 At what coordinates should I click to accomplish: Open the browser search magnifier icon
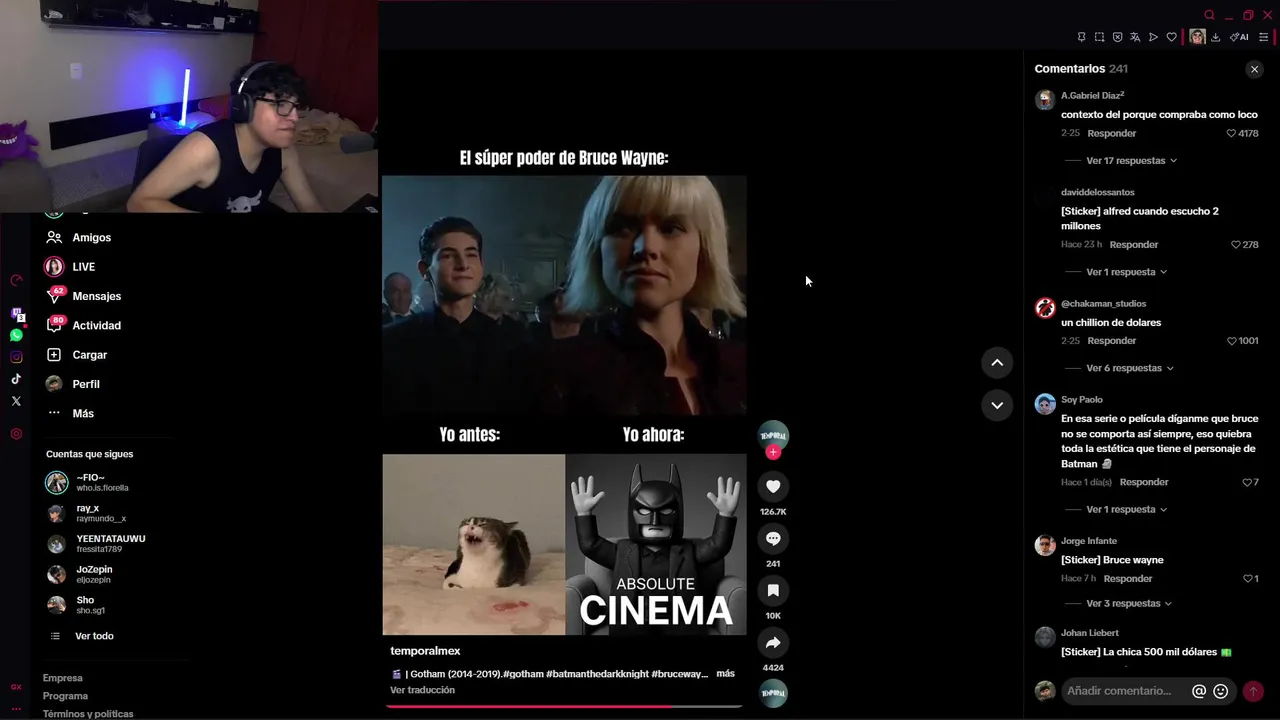tap(1209, 15)
